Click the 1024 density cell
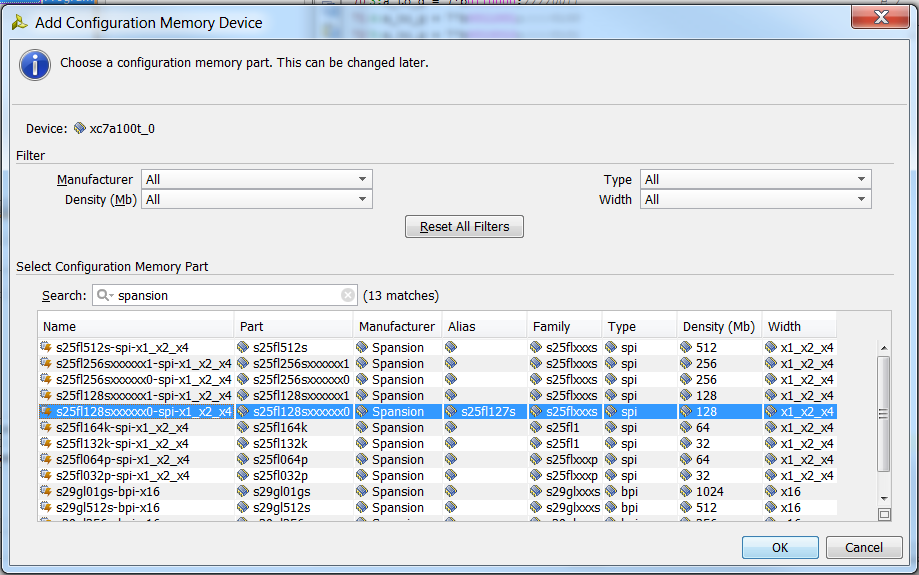919x575 pixels. click(x=719, y=491)
